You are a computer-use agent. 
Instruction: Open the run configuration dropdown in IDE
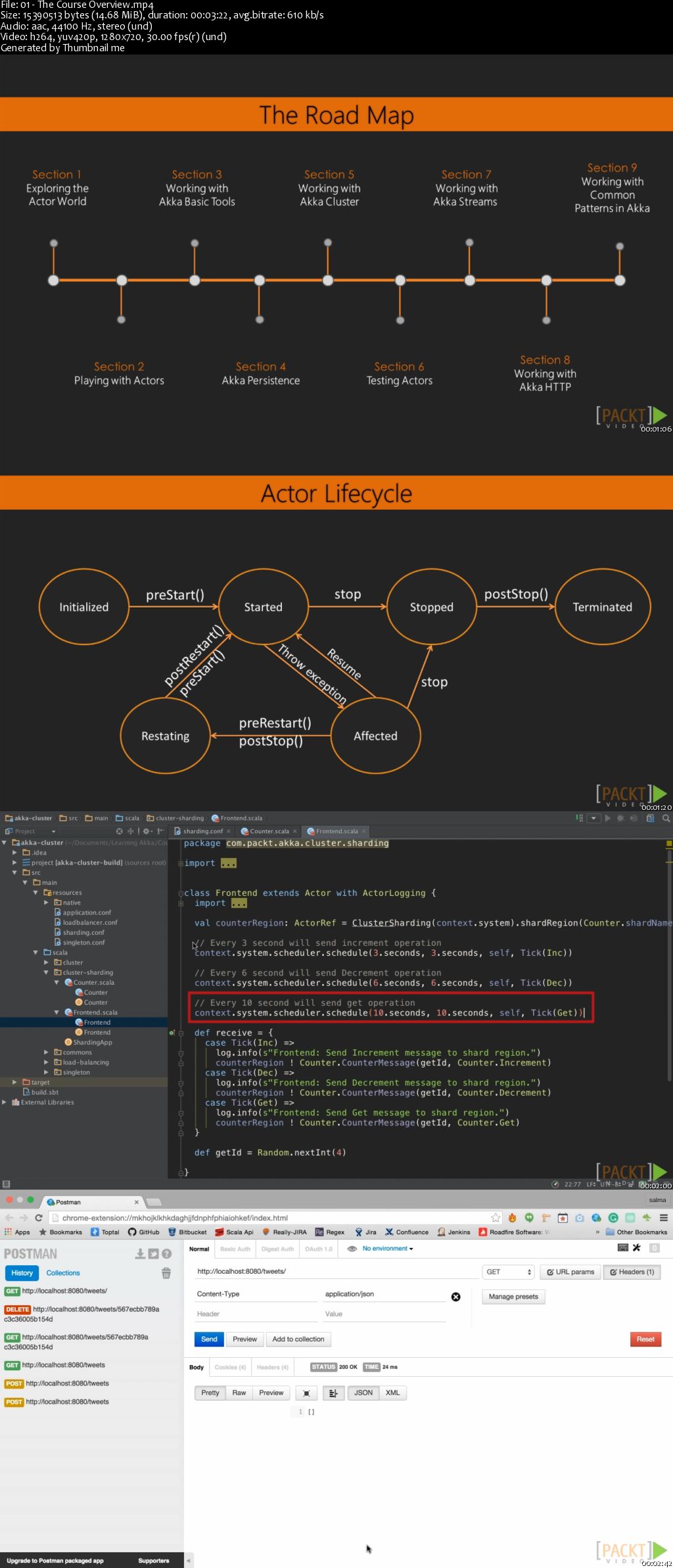point(593,818)
